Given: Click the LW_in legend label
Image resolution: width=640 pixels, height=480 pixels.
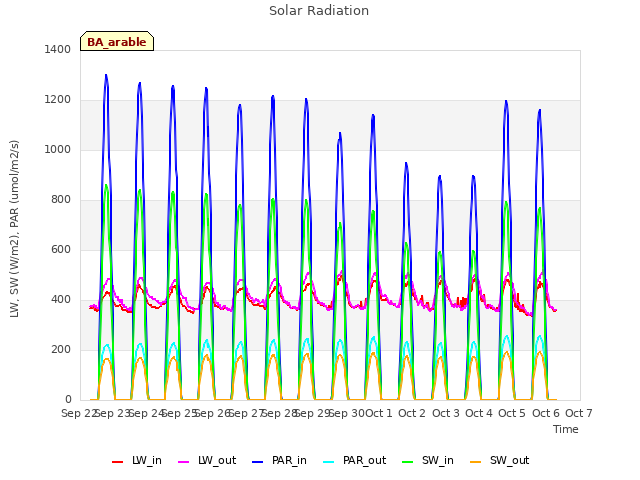Looking at the screenshot, I should click(147, 461).
